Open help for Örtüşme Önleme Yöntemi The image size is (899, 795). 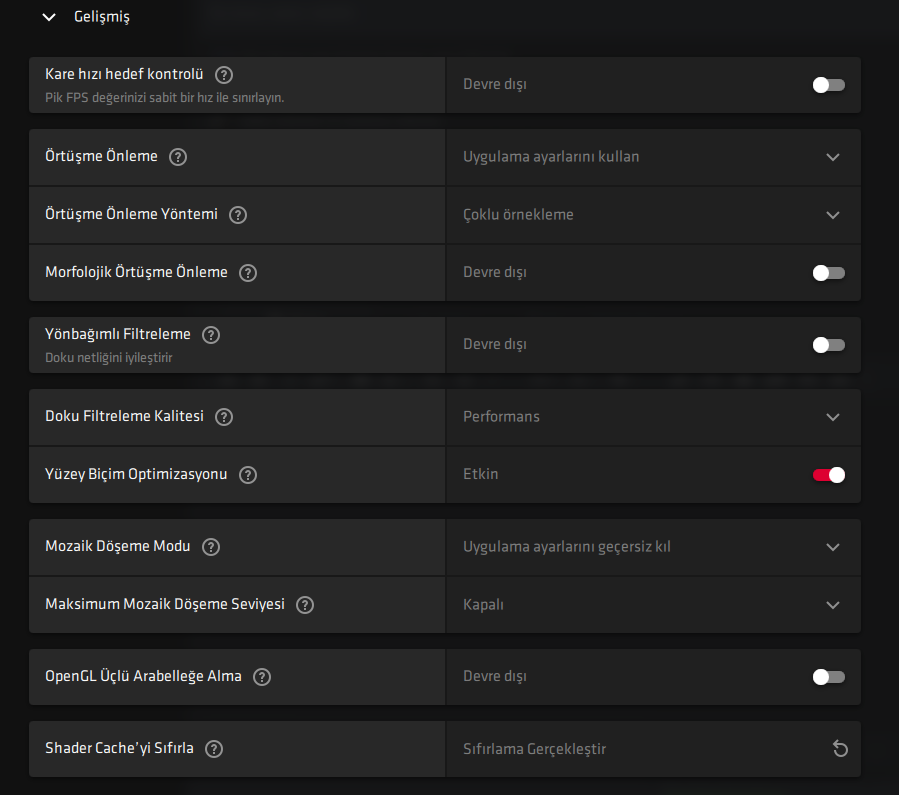click(238, 214)
